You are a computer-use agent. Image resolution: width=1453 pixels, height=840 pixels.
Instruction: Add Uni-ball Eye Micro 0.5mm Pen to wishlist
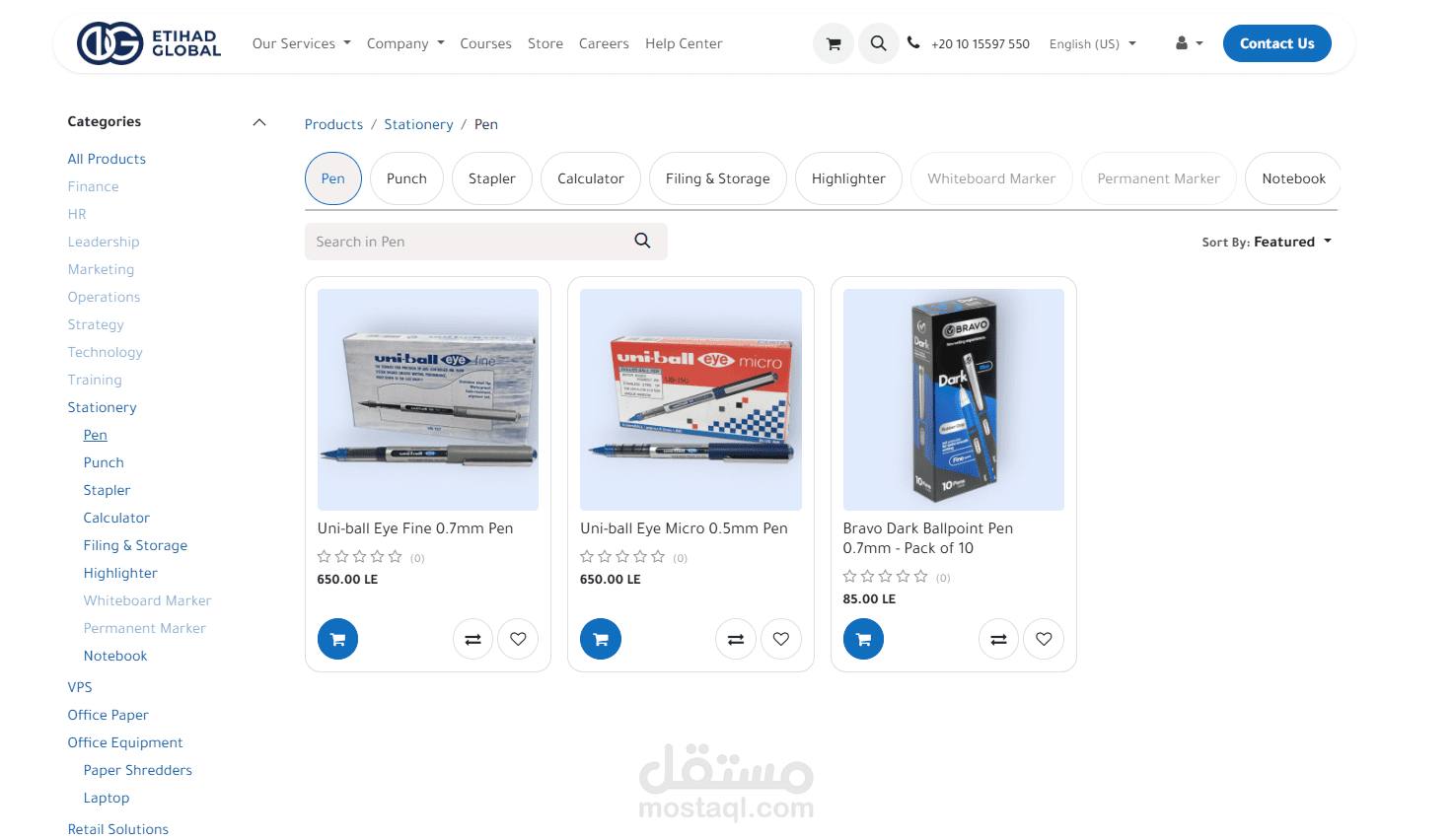point(781,639)
